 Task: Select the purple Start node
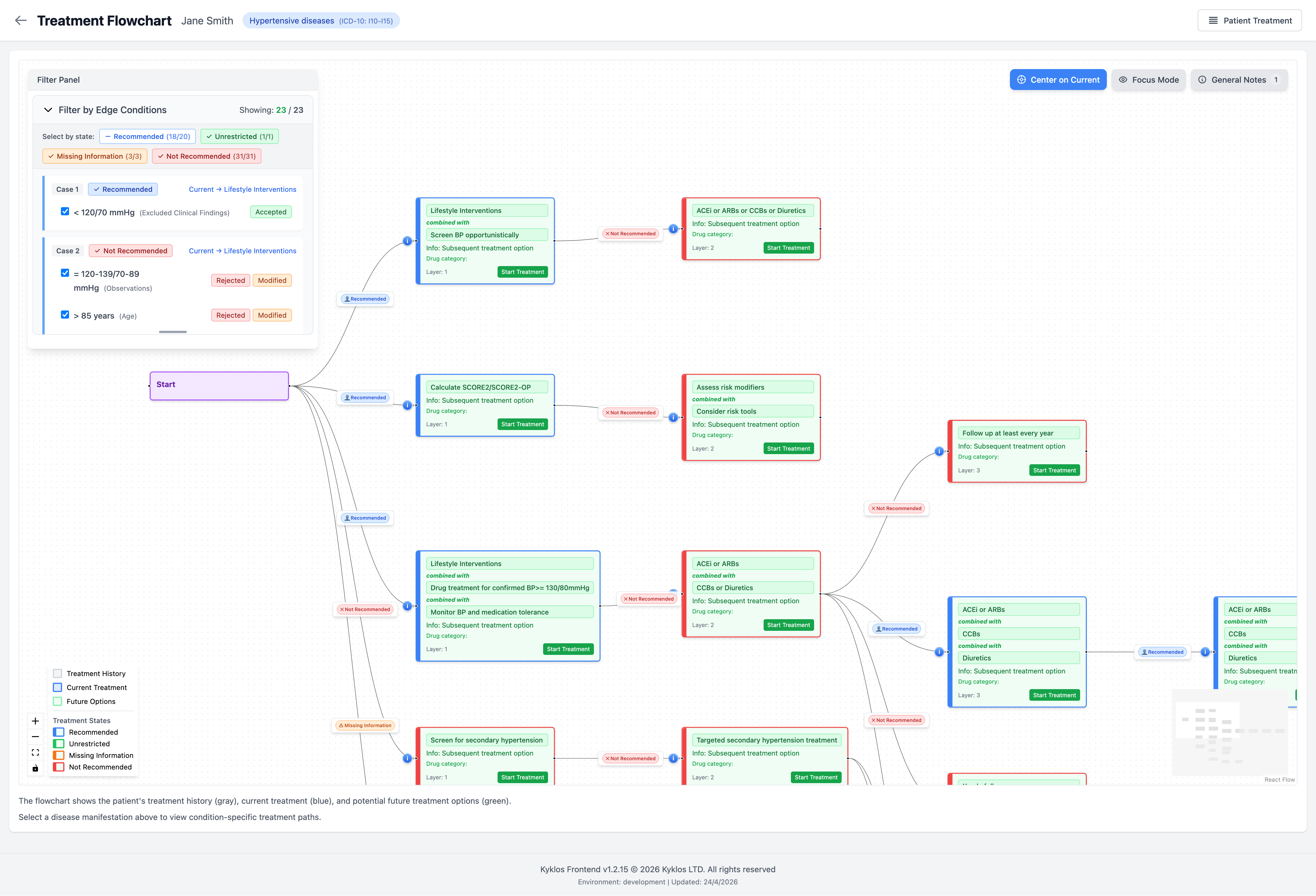coord(219,386)
